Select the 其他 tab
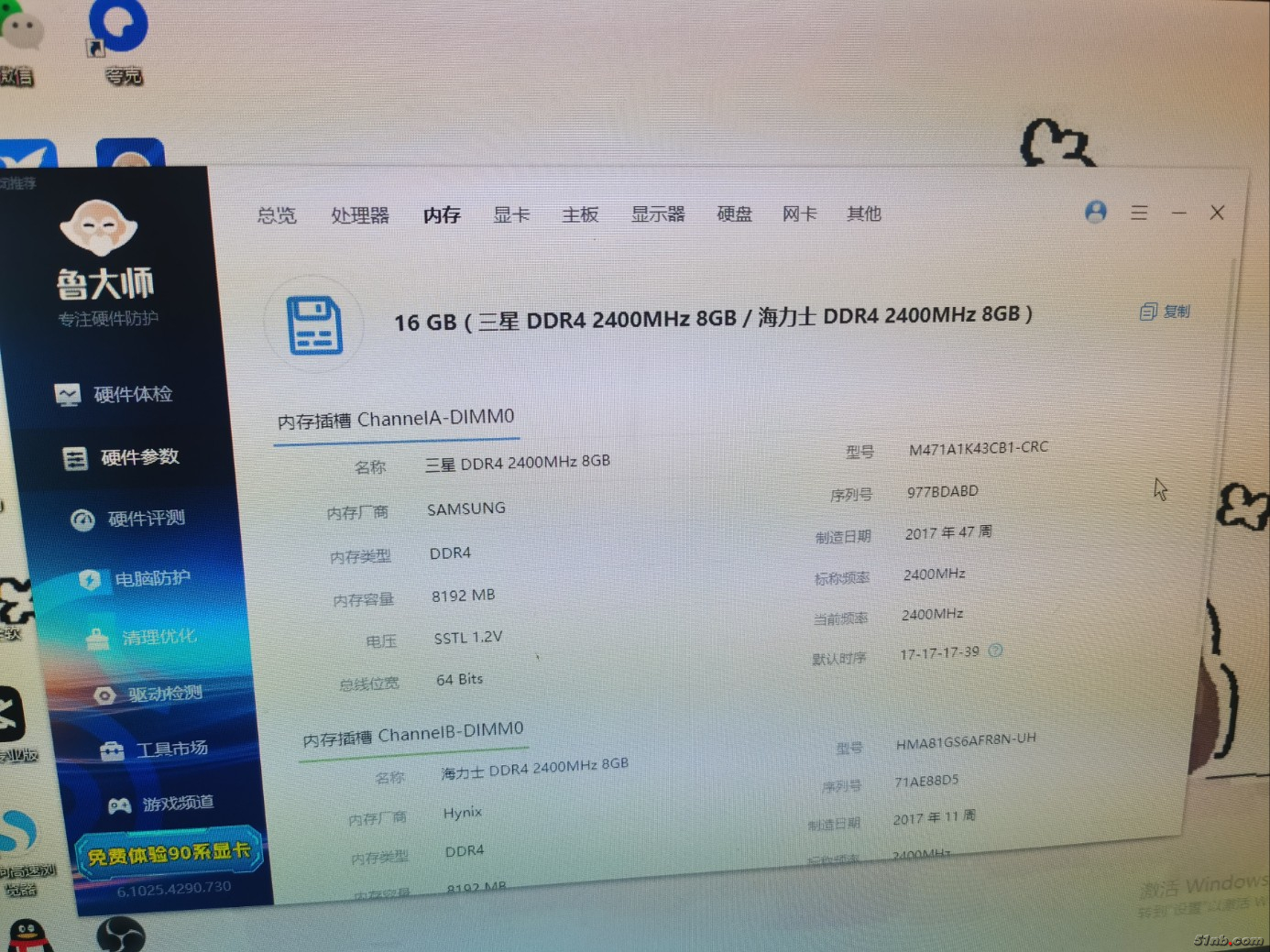 (864, 213)
